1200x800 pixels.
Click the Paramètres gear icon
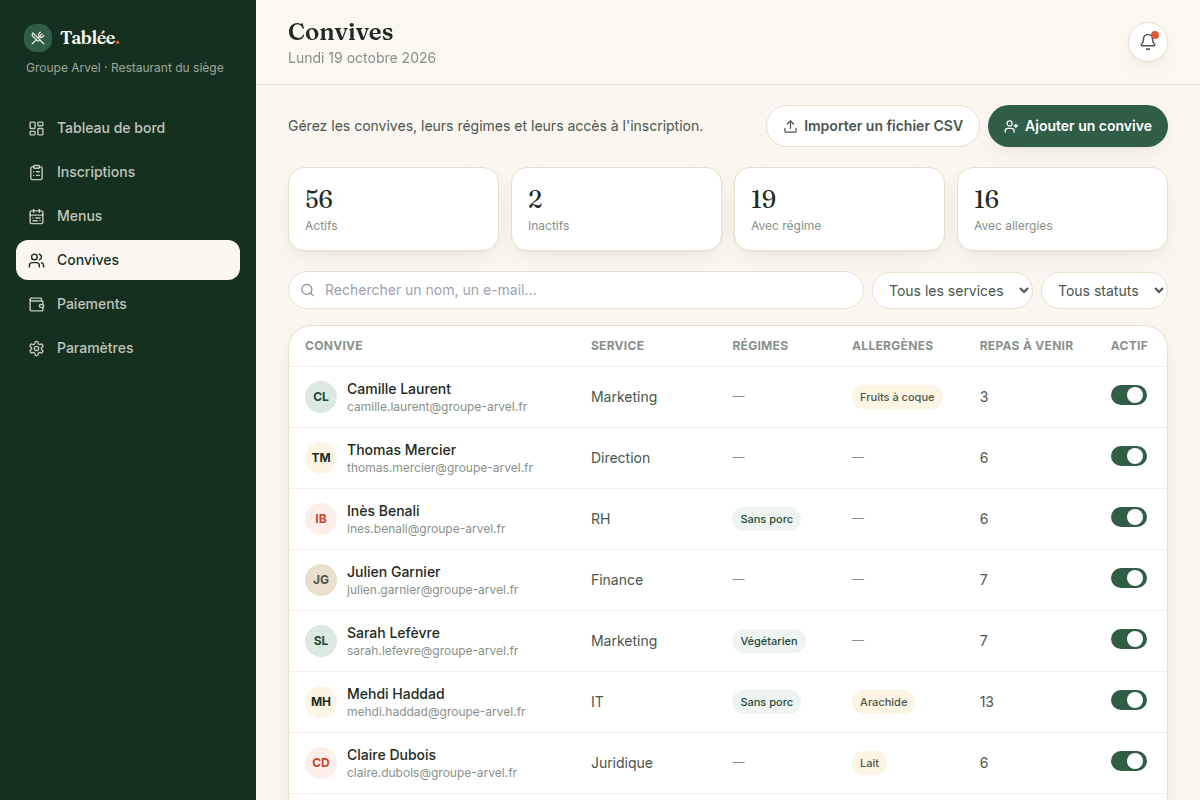click(37, 348)
